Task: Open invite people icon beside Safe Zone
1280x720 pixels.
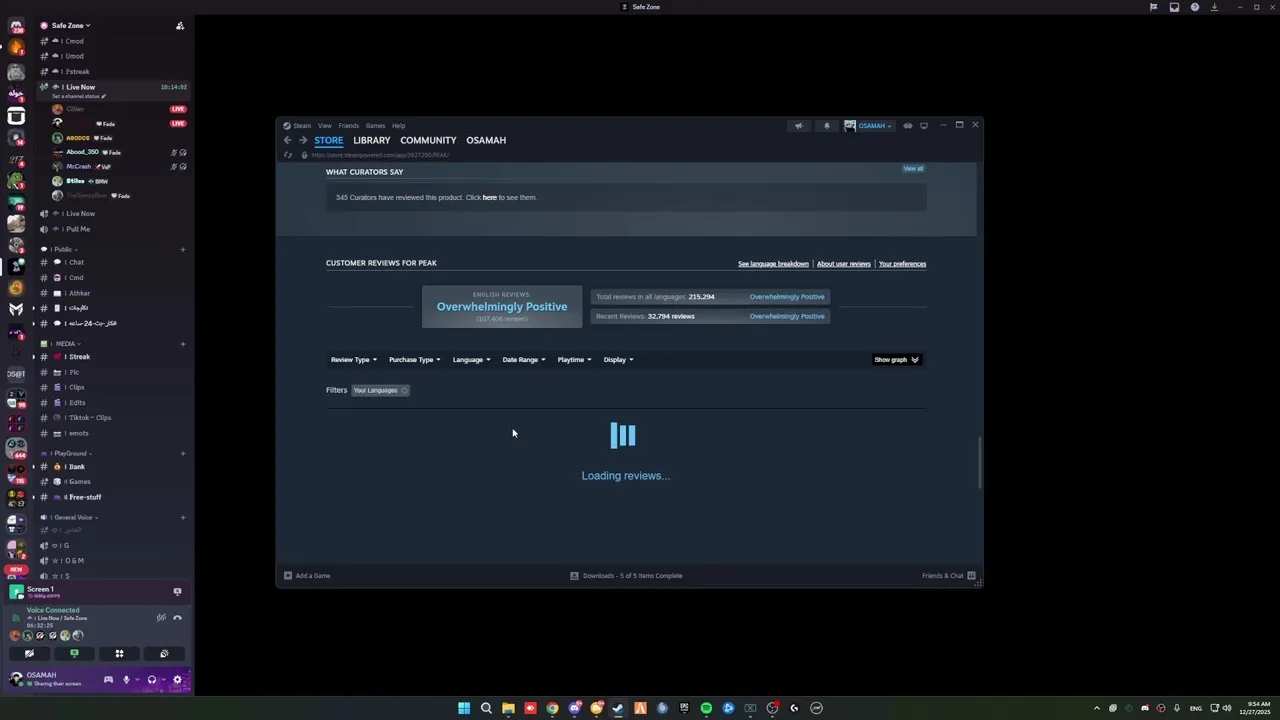Action: (x=180, y=26)
